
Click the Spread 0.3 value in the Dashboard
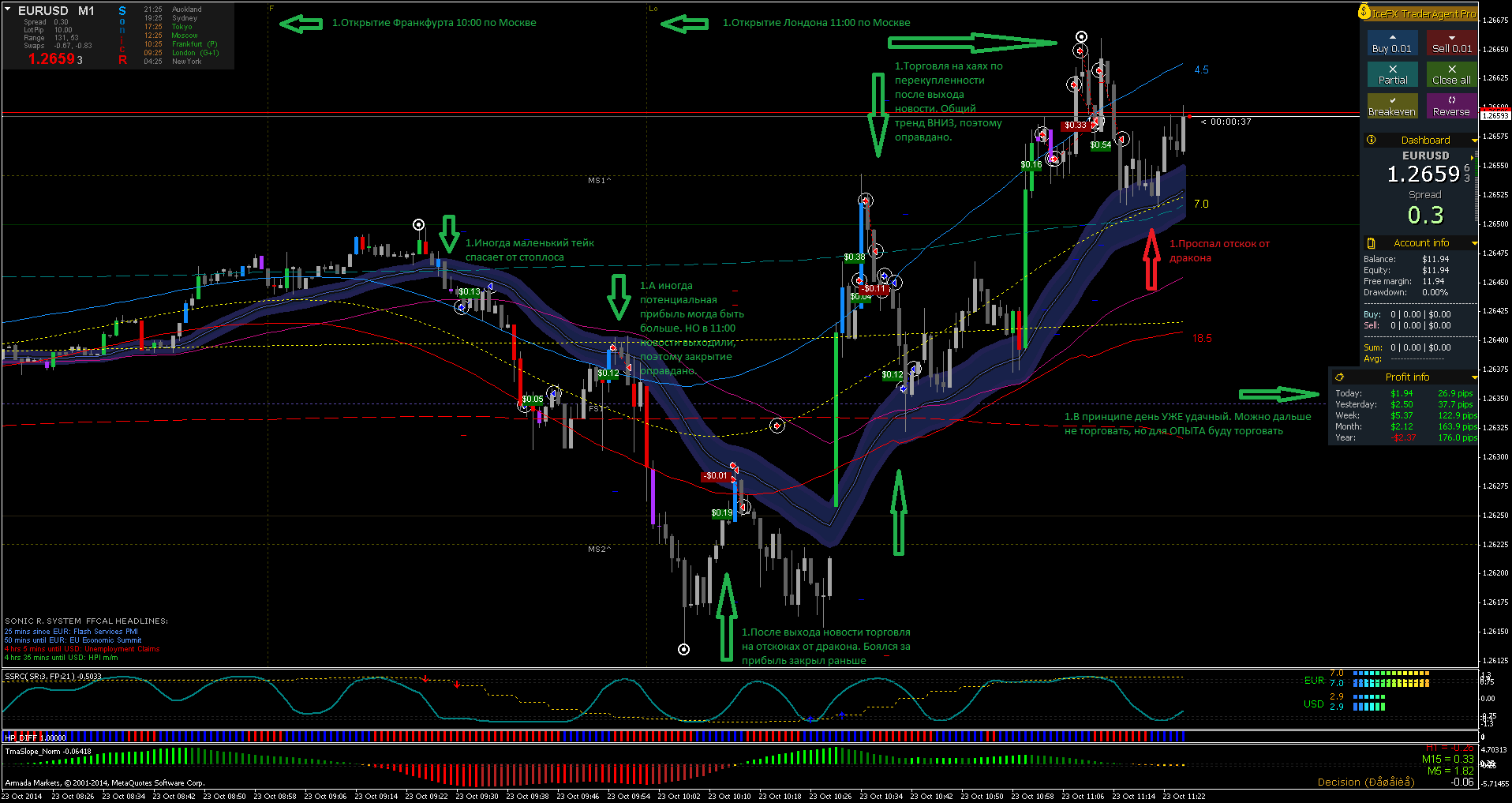(1425, 215)
